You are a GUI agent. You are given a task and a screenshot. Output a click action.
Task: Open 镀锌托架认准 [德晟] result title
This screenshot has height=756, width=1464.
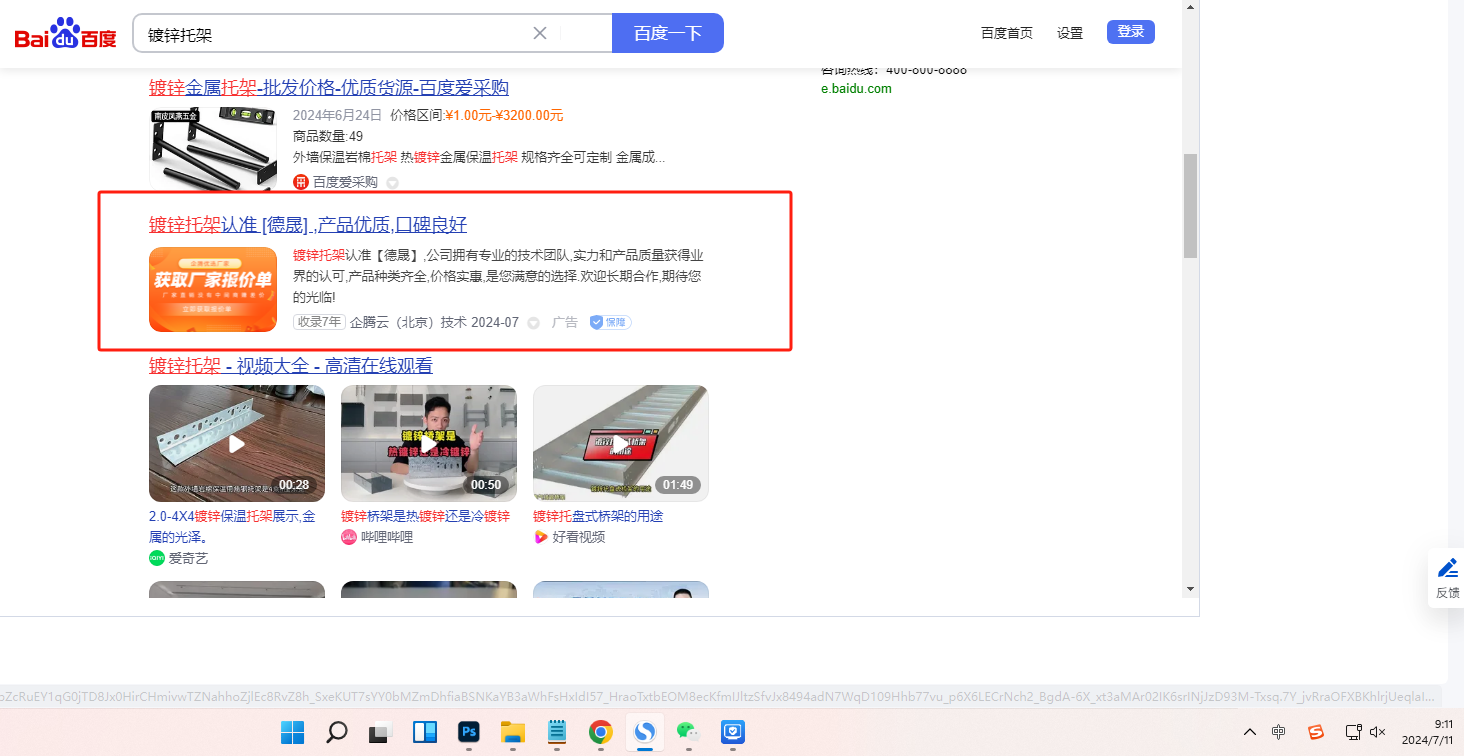point(308,224)
